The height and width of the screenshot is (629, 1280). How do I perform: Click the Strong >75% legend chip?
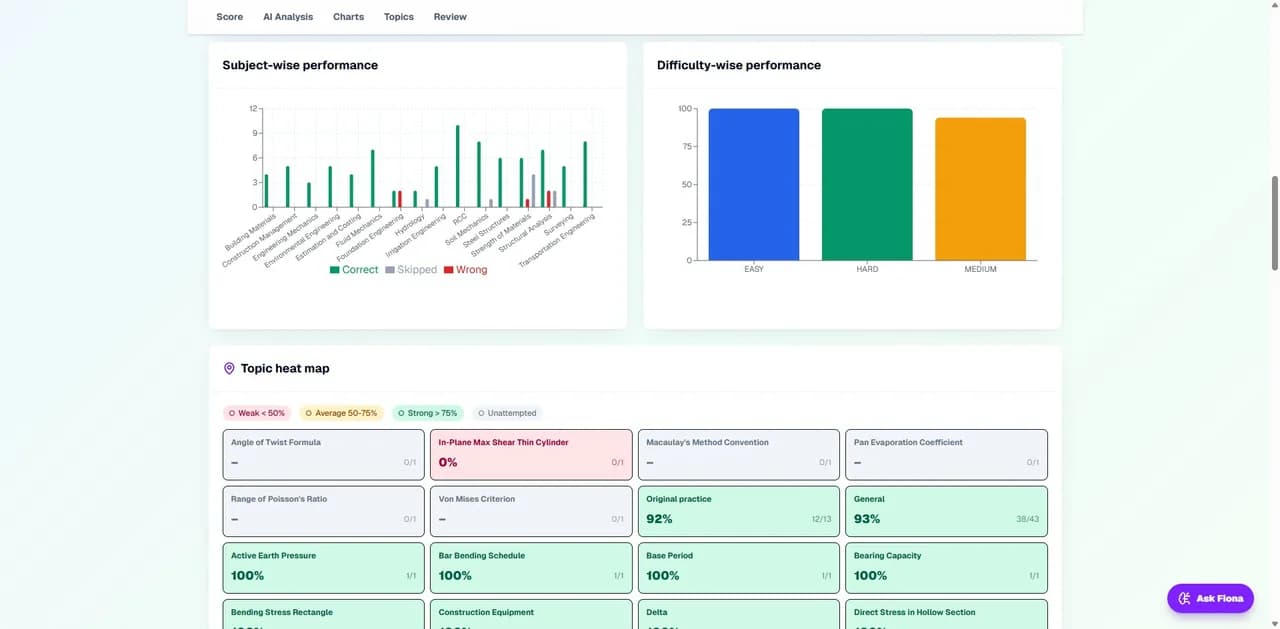pyautogui.click(x=427, y=413)
